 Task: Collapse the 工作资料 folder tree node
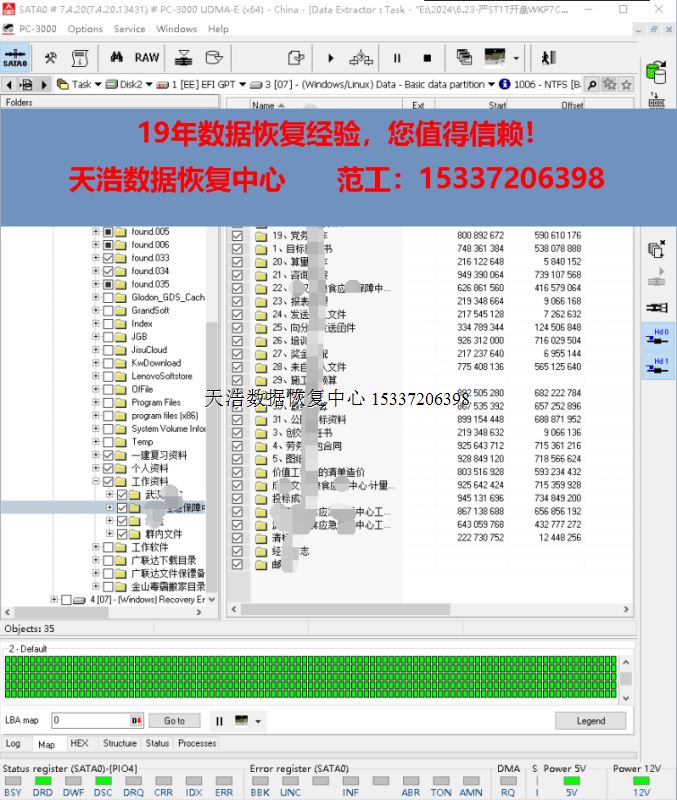pos(96,481)
